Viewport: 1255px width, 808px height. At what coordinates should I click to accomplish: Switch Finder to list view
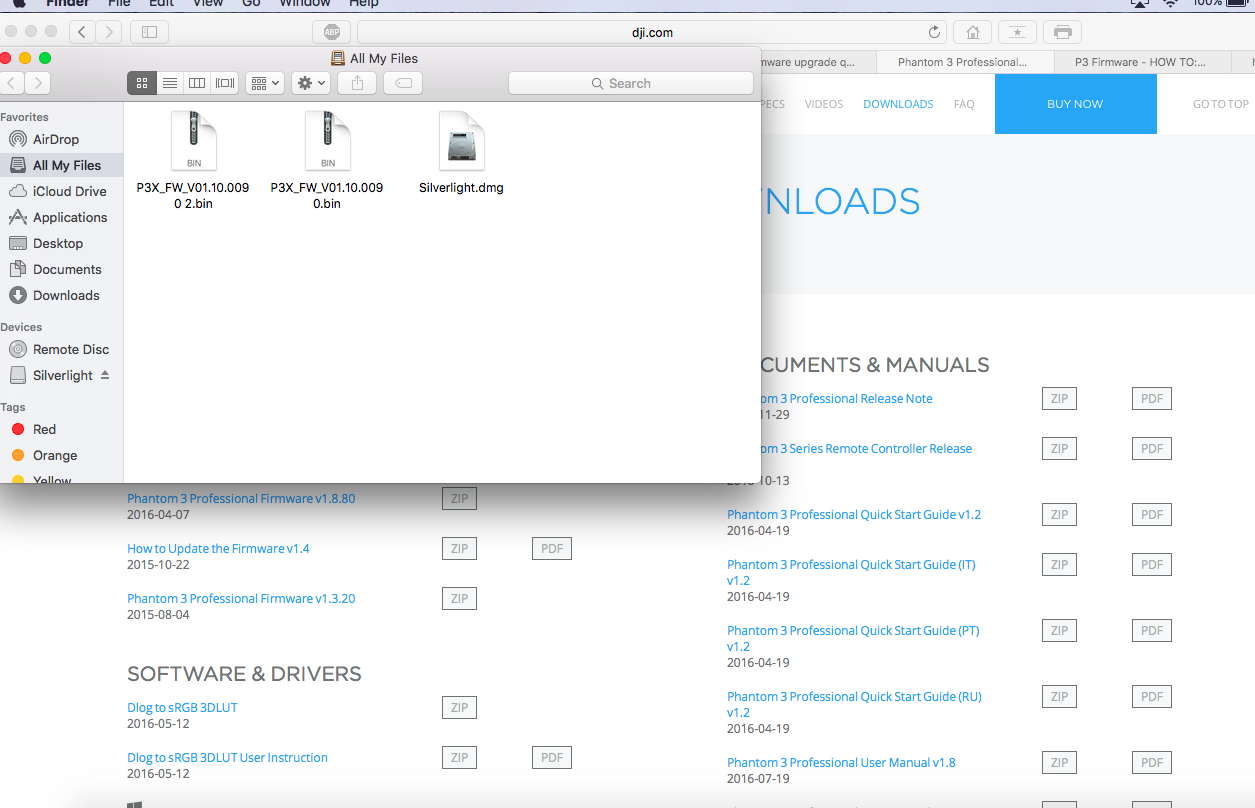coord(170,83)
